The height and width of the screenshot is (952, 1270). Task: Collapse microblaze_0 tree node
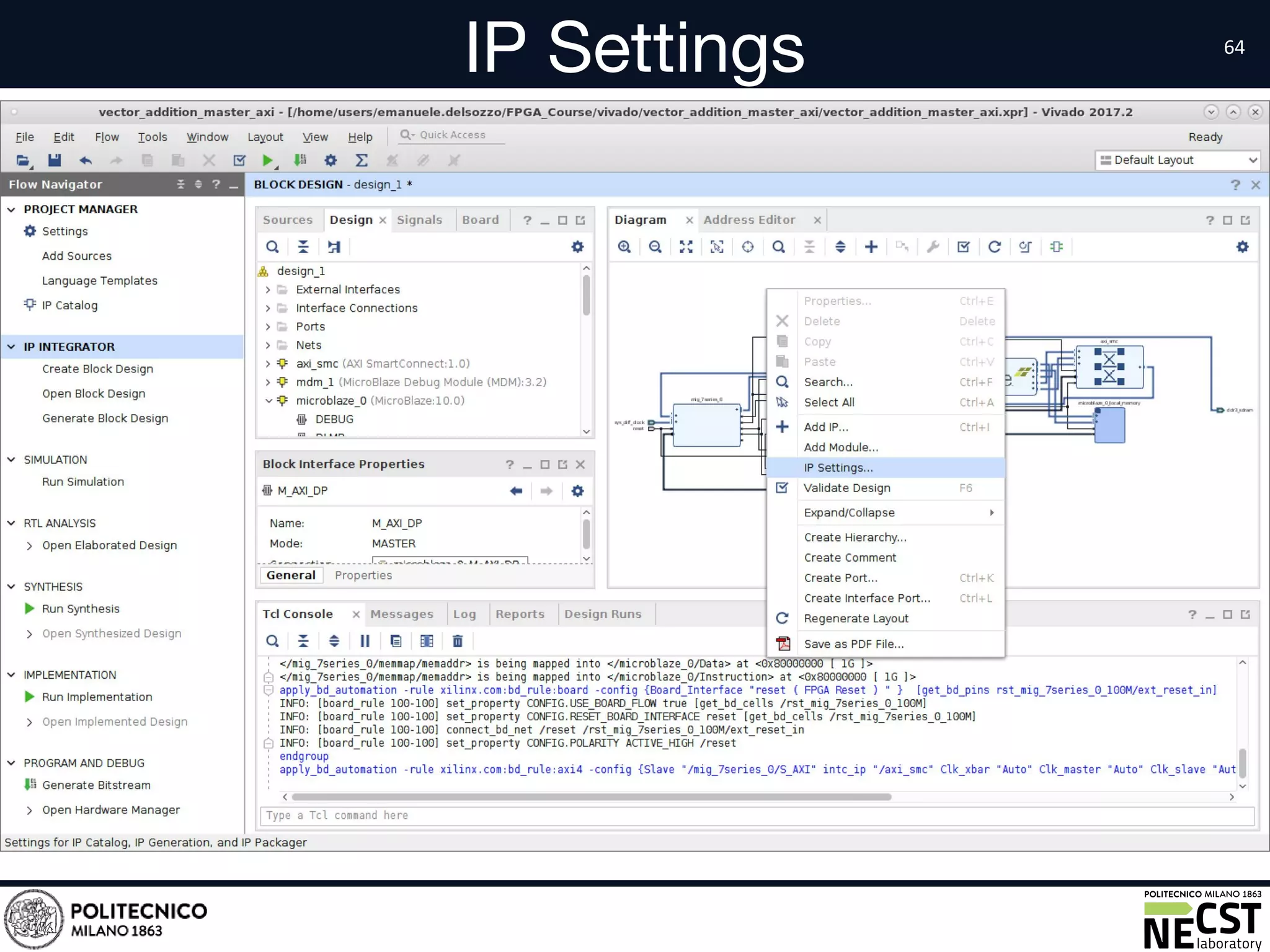268,401
